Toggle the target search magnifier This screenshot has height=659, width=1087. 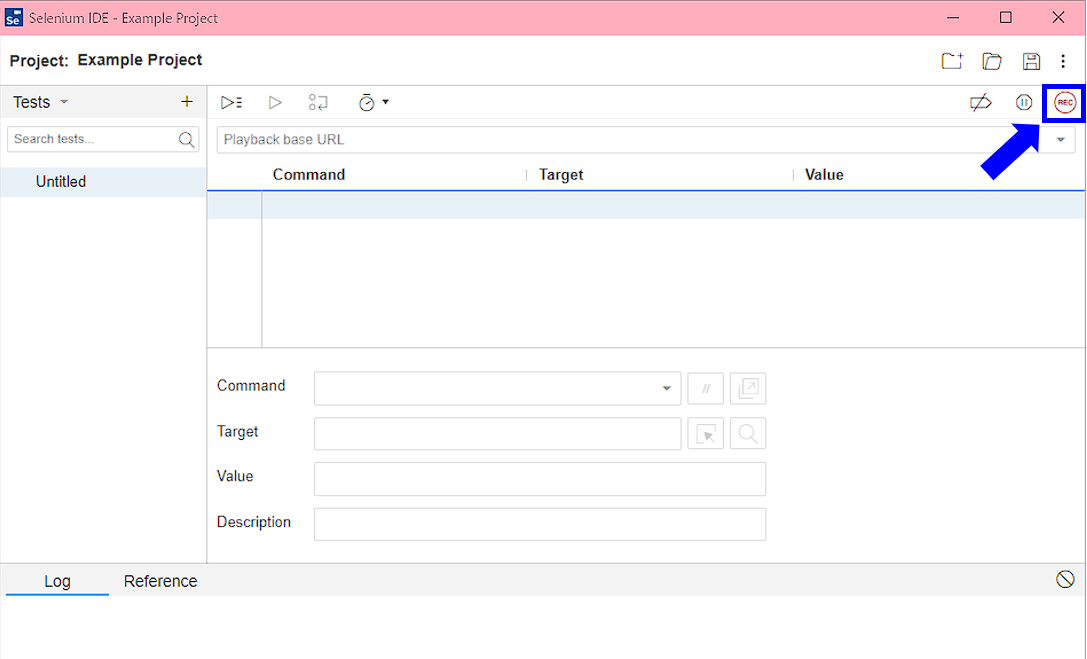(748, 433)
